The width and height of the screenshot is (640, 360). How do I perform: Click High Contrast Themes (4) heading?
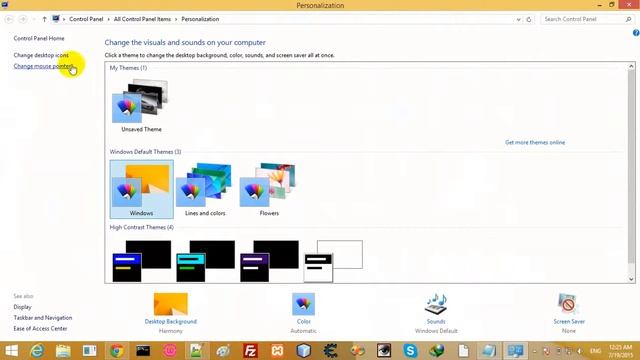point(142,227)
